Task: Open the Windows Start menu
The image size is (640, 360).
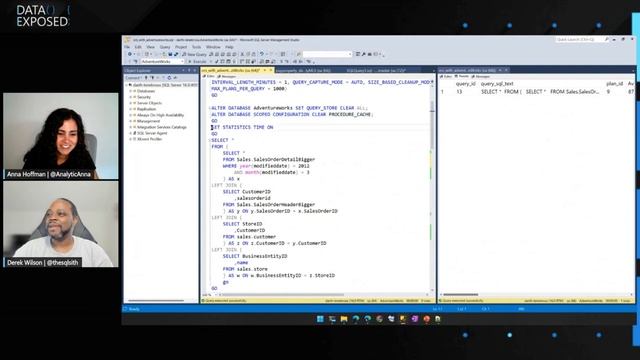Action: pos(320,319)
